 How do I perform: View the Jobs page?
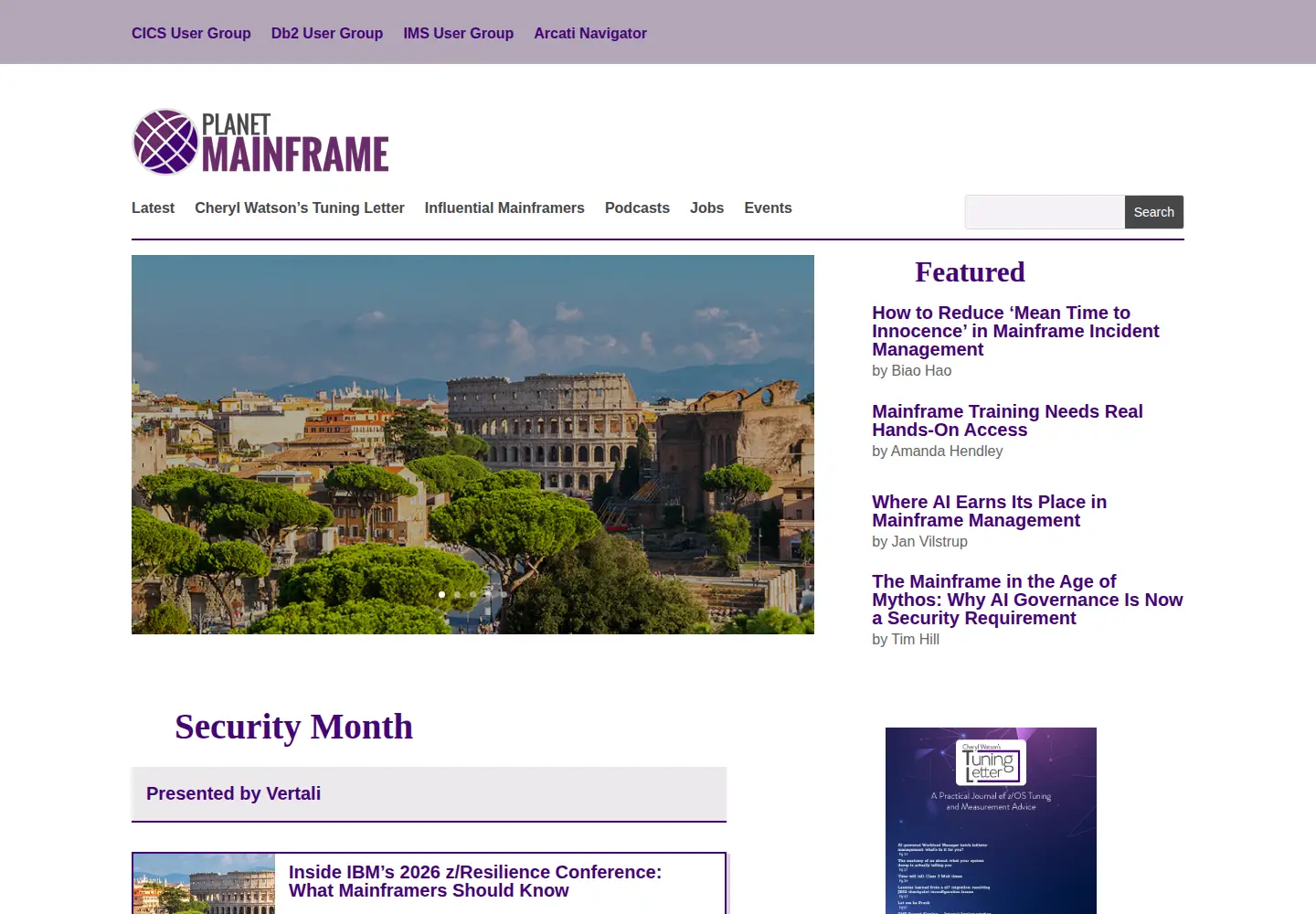[707, 208]
